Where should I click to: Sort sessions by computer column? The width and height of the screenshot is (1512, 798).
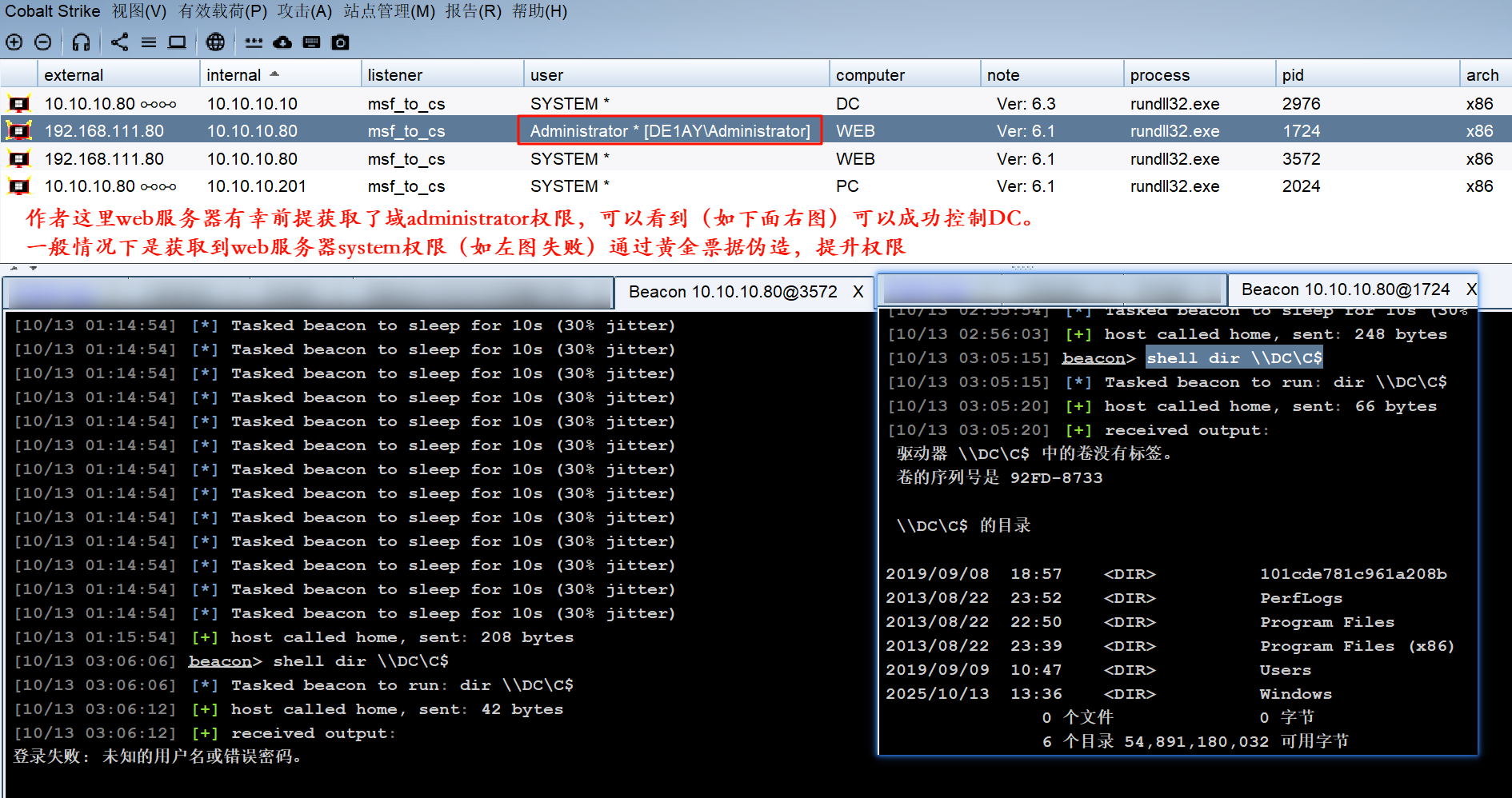pyautogui.click(x=905, y=75)
